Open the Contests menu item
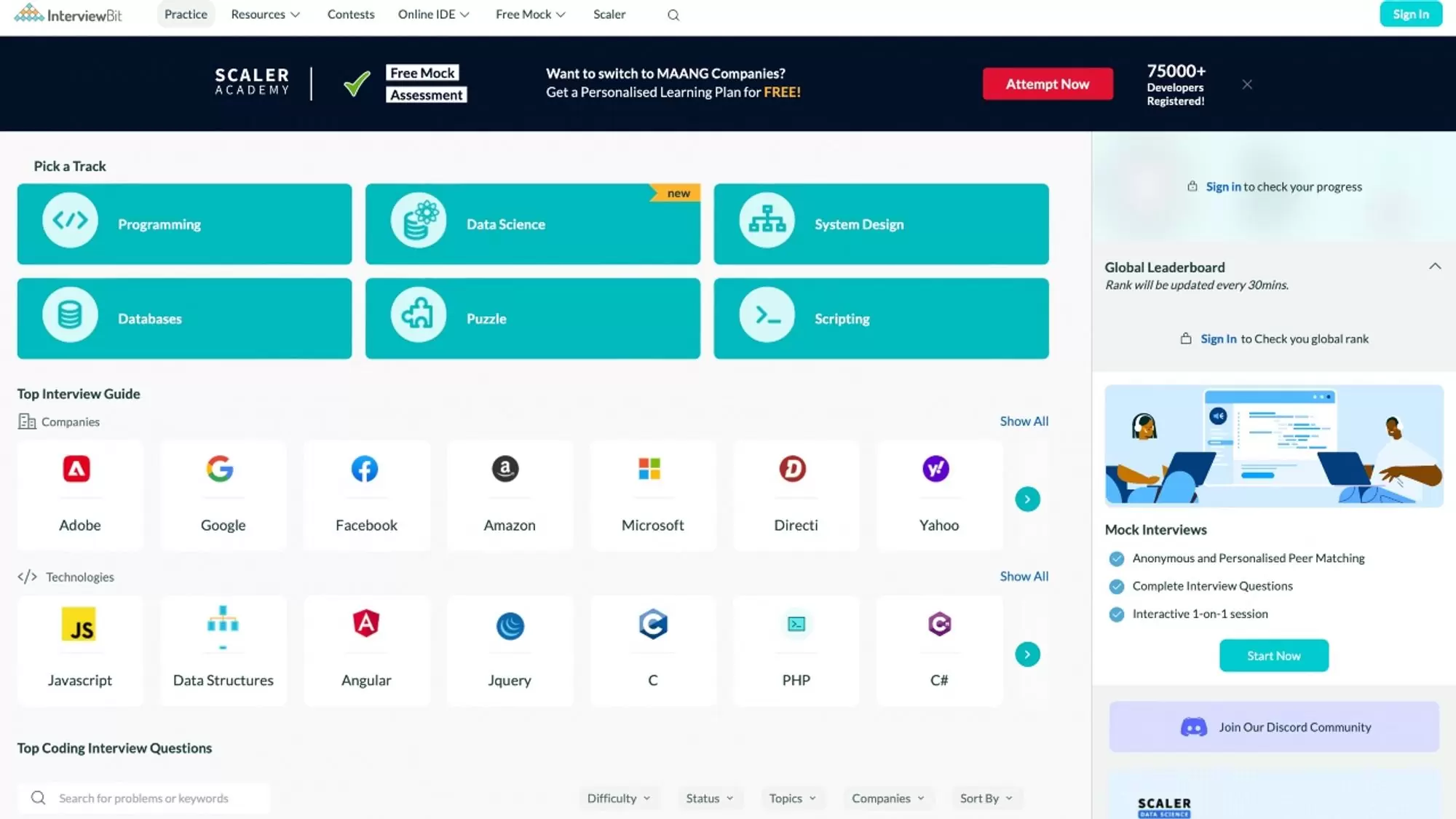1456x819 pixels. point(351,15)
